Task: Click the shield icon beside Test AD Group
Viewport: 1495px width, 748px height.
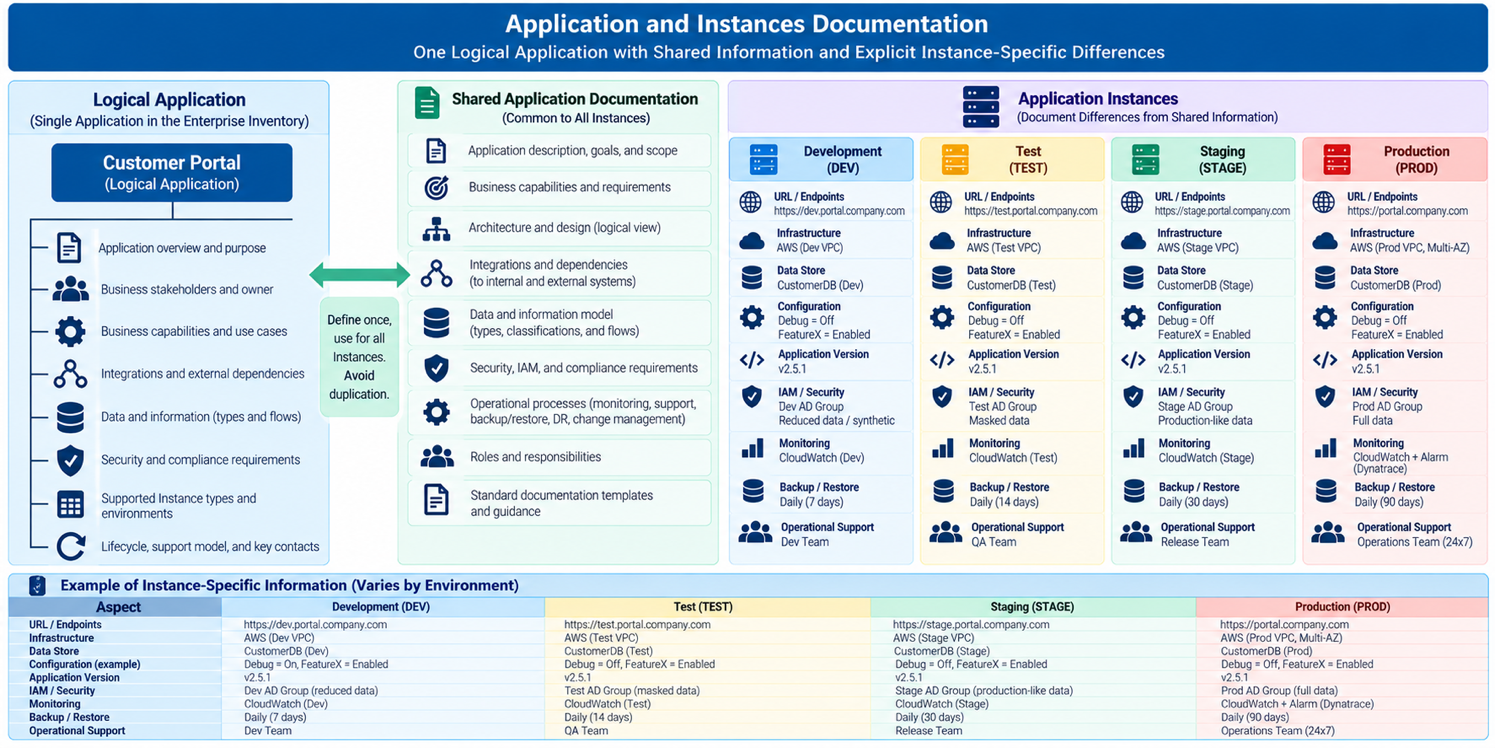Action: (942, 398)
